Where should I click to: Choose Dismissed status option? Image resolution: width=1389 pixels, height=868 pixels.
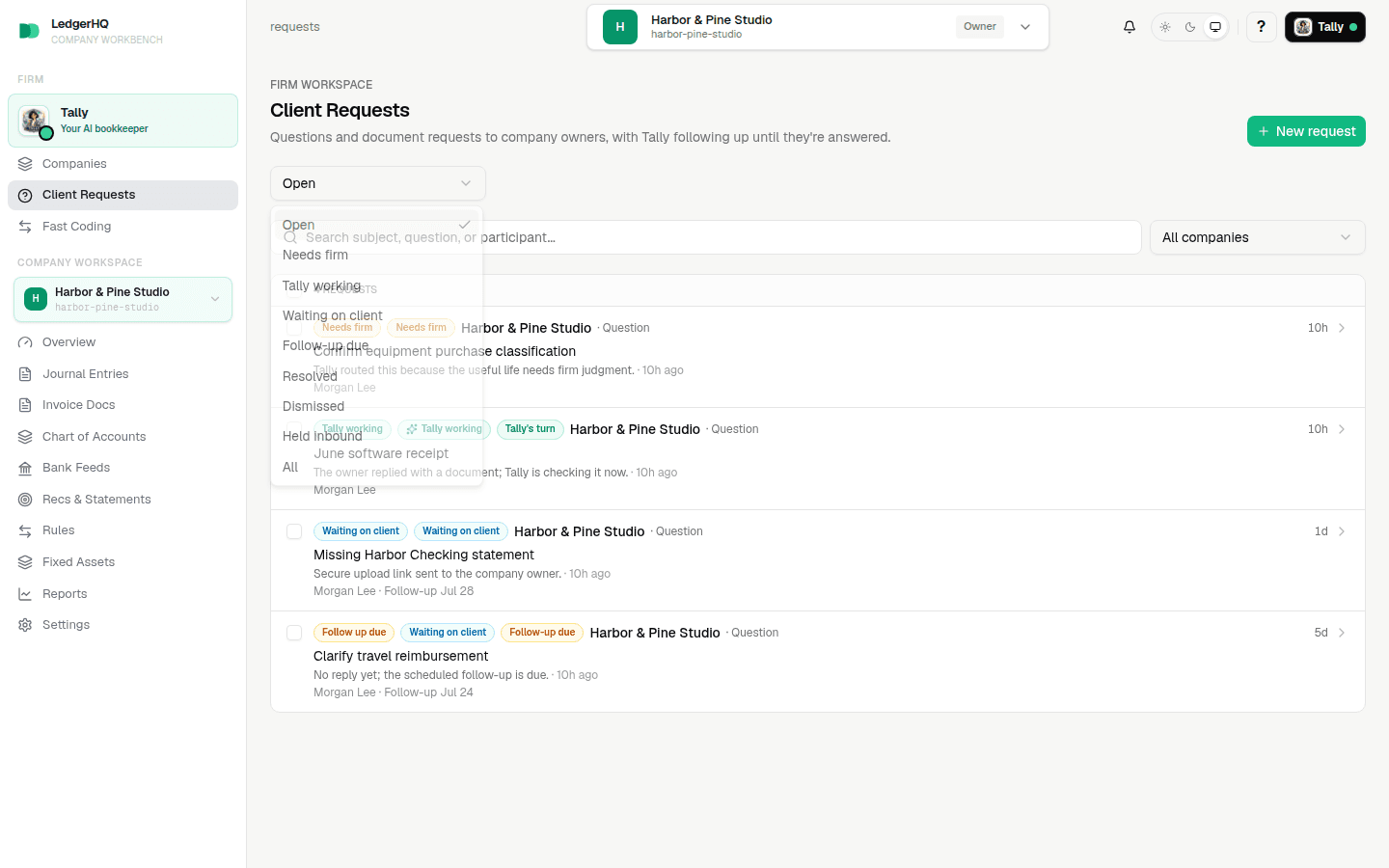click(x=376, y=406)
